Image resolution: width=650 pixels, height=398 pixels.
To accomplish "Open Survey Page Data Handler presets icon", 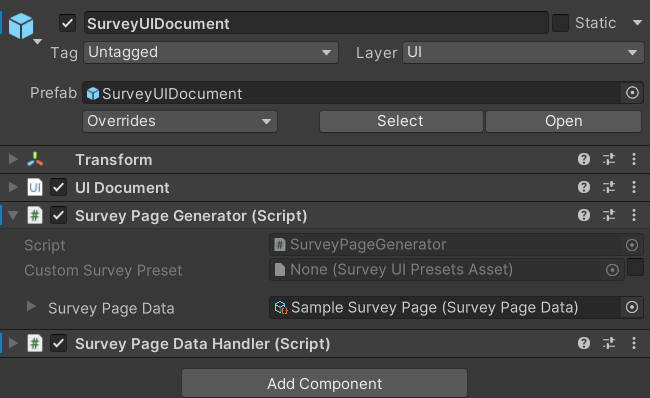I will pos(609,343).
